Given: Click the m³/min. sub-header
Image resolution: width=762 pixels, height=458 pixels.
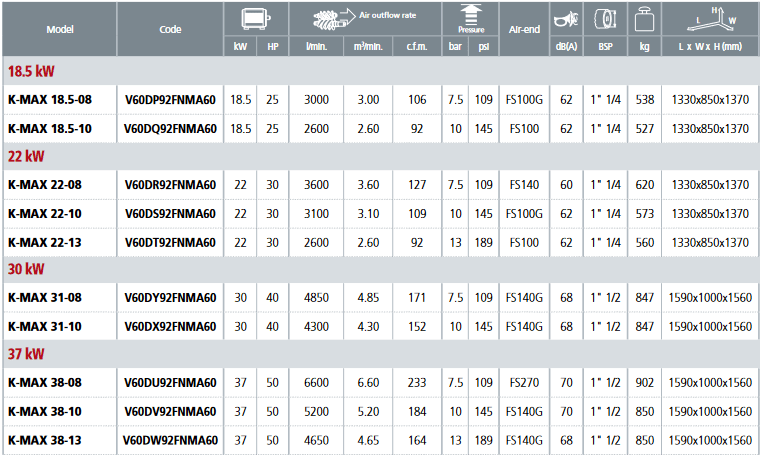Looking at the screenshot, I should (x=368, y=47).
